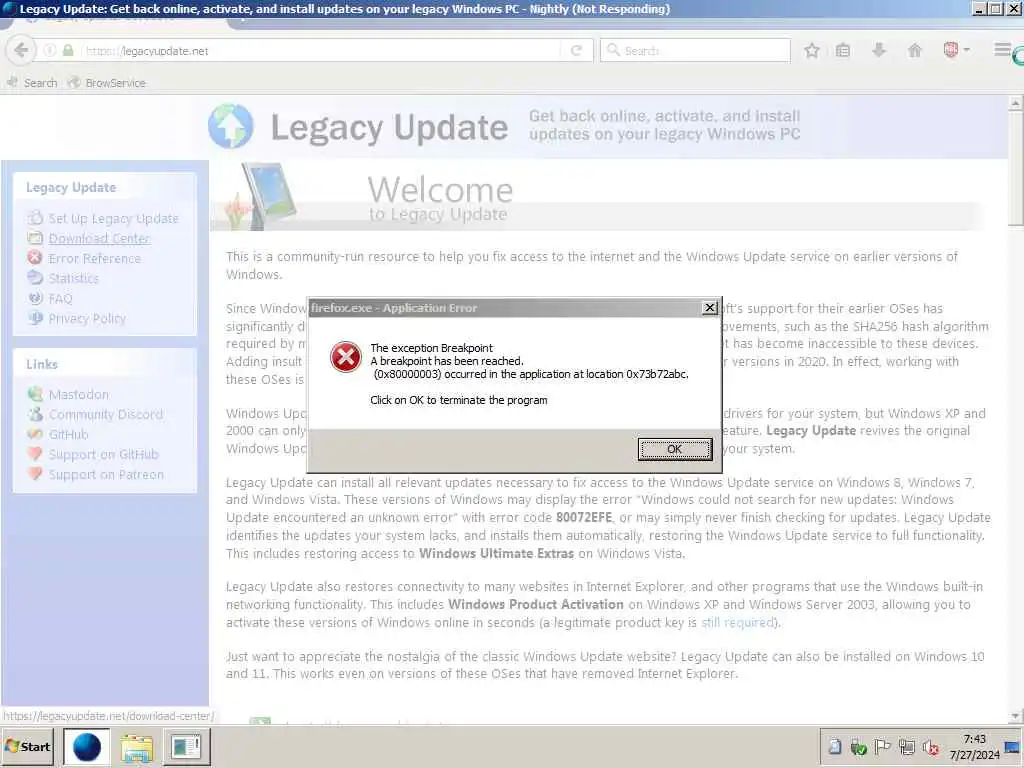Open the hamburger menu
Viewport: 1024px width, 768px height.
[x=1002, y=50]
